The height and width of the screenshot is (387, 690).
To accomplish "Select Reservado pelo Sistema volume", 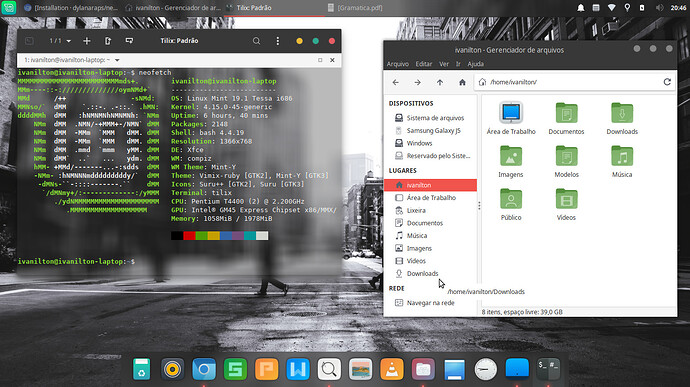I will (x=430, y=156).
